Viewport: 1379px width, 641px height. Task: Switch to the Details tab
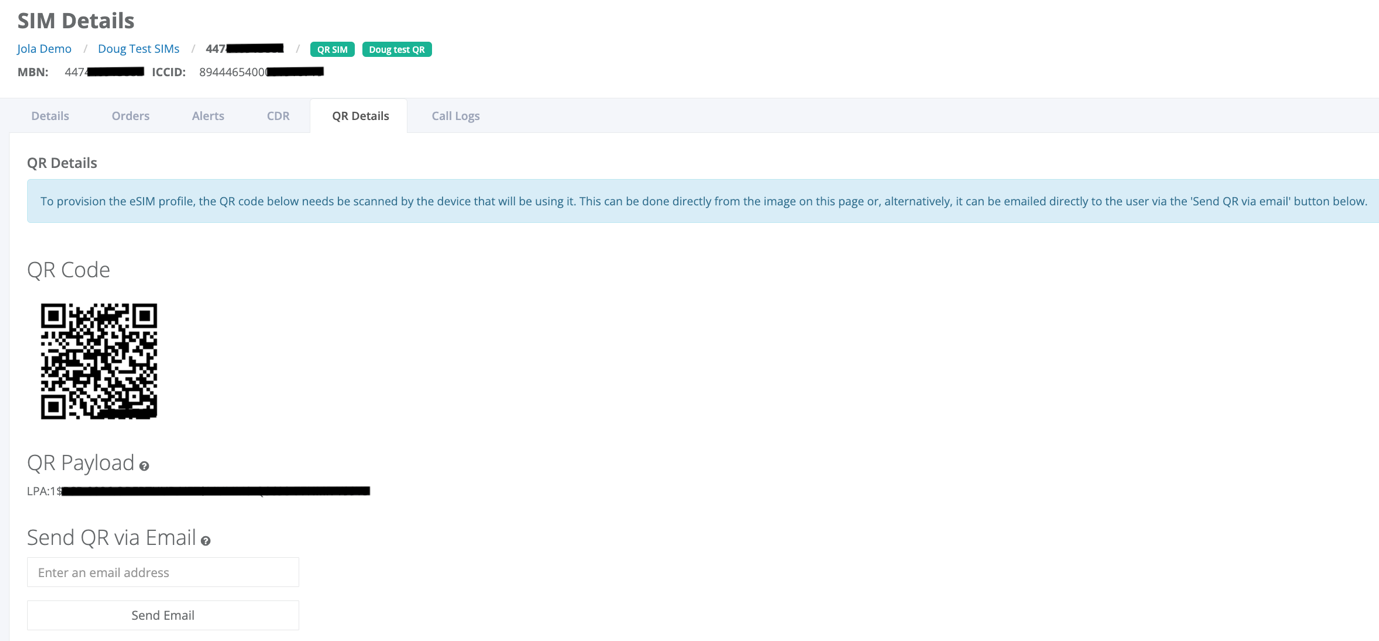[50, 116]
